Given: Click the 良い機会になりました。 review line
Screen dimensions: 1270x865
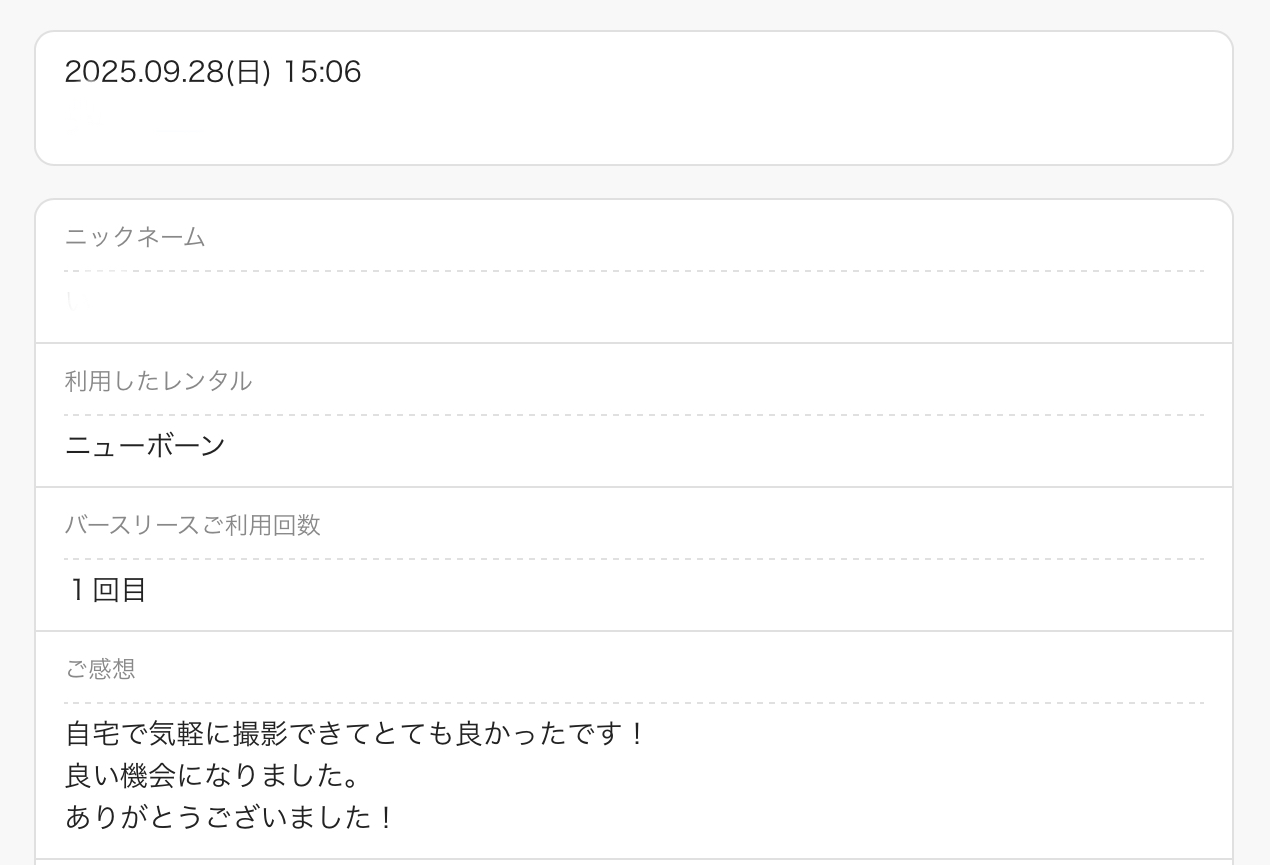Looking at the screenshot, I should coord(212,777).
